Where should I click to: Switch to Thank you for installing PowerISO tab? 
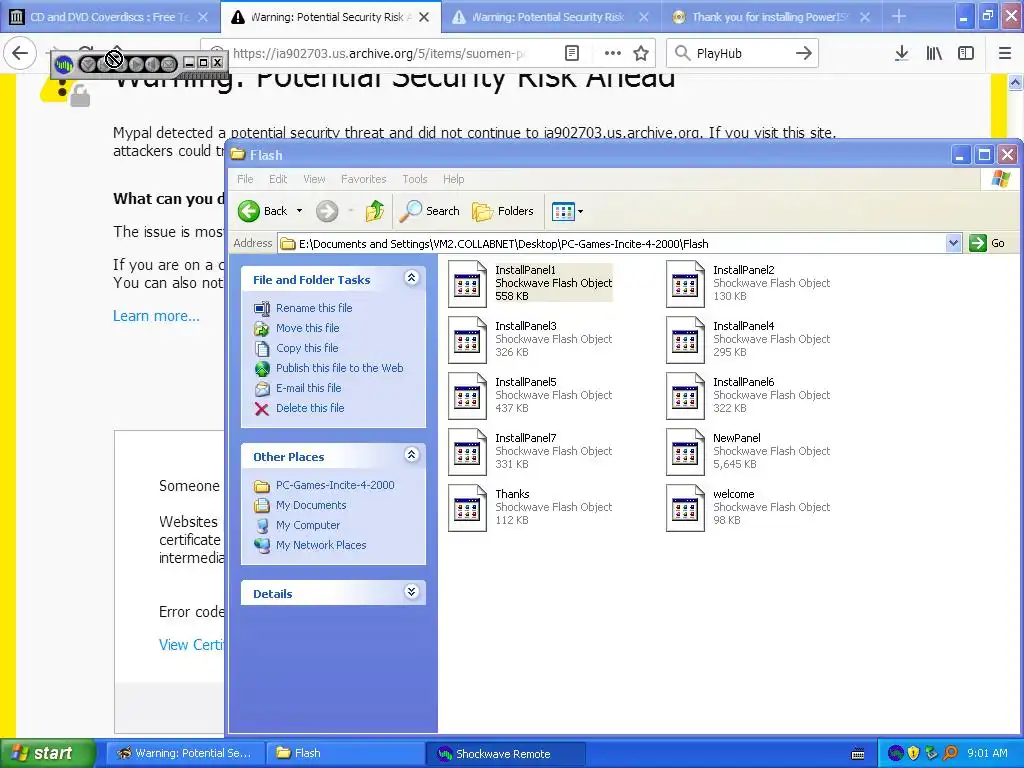pyautogui.click(x=771, y=17)
